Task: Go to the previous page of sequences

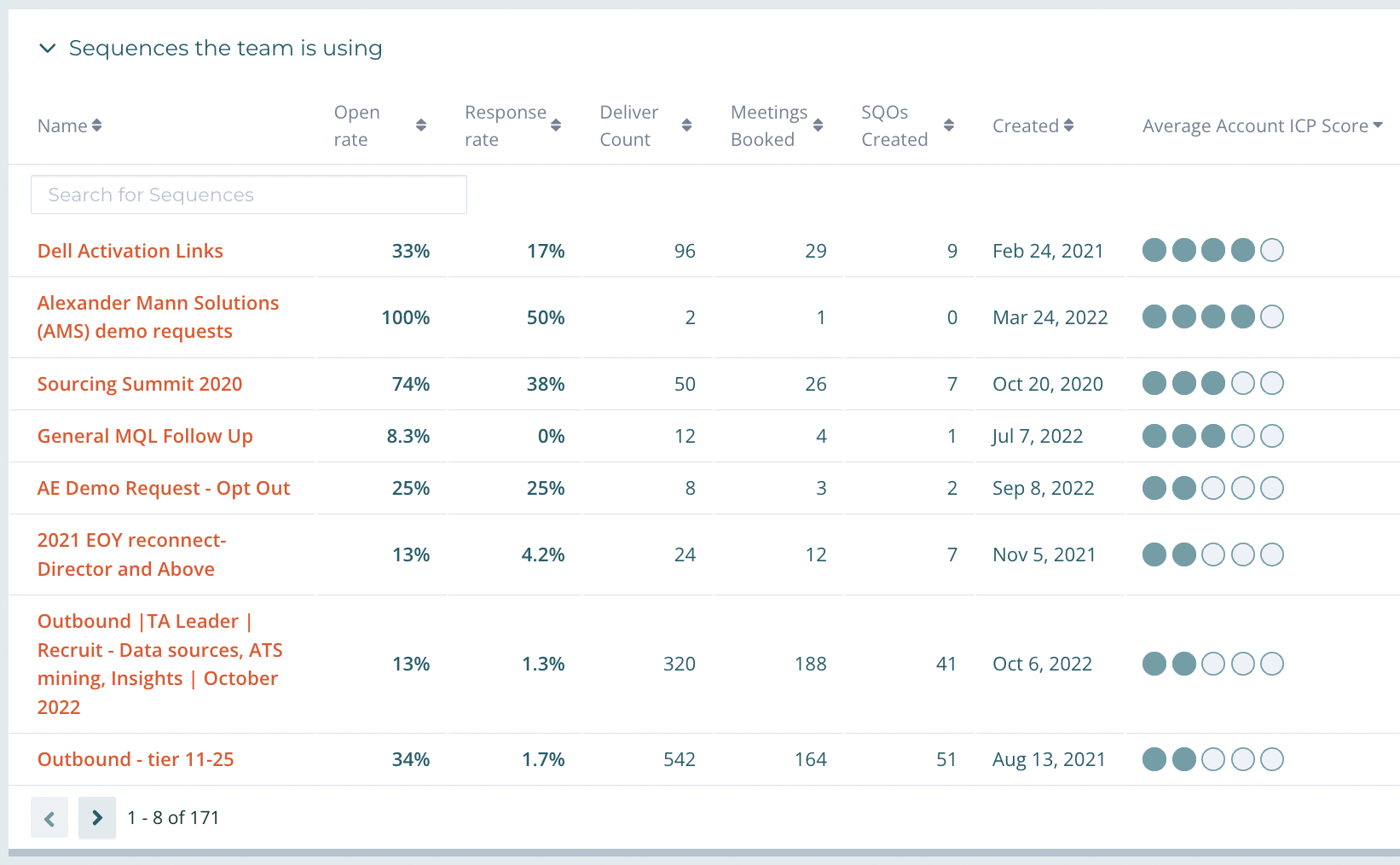Action: coord(49,818)
